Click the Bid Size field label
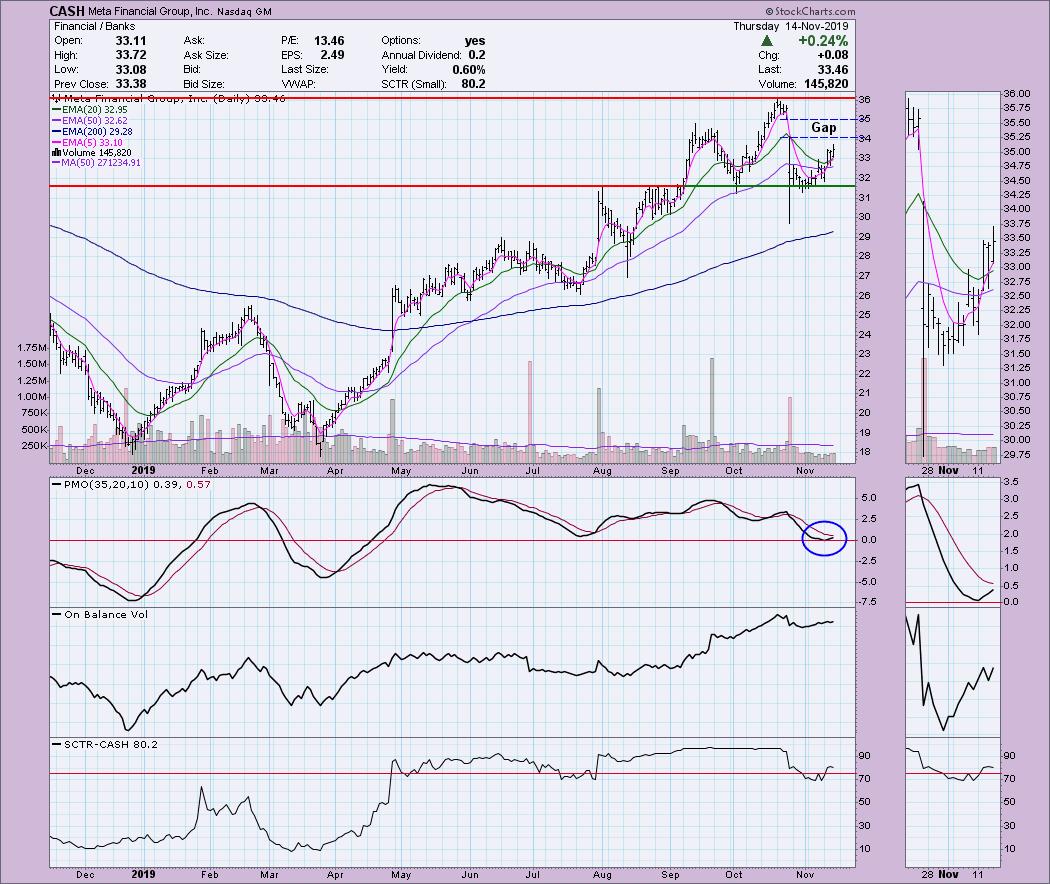1050x884 pixels. pos(204,84)
